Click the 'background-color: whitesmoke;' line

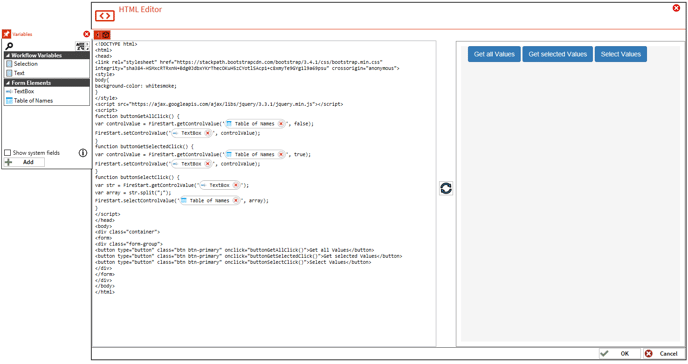click(x=136, y=86)
